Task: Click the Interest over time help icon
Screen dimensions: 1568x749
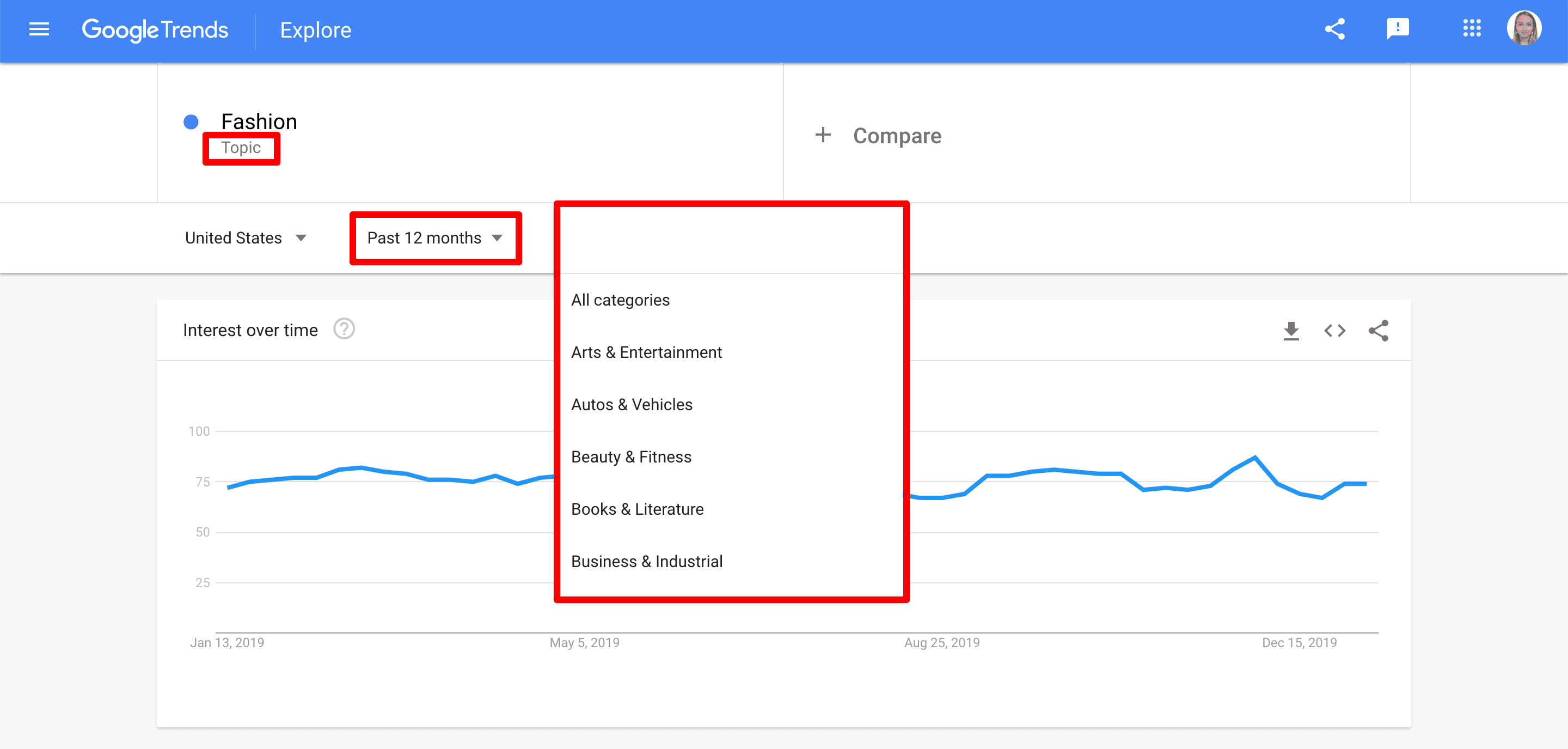Action: click(344, 330)
